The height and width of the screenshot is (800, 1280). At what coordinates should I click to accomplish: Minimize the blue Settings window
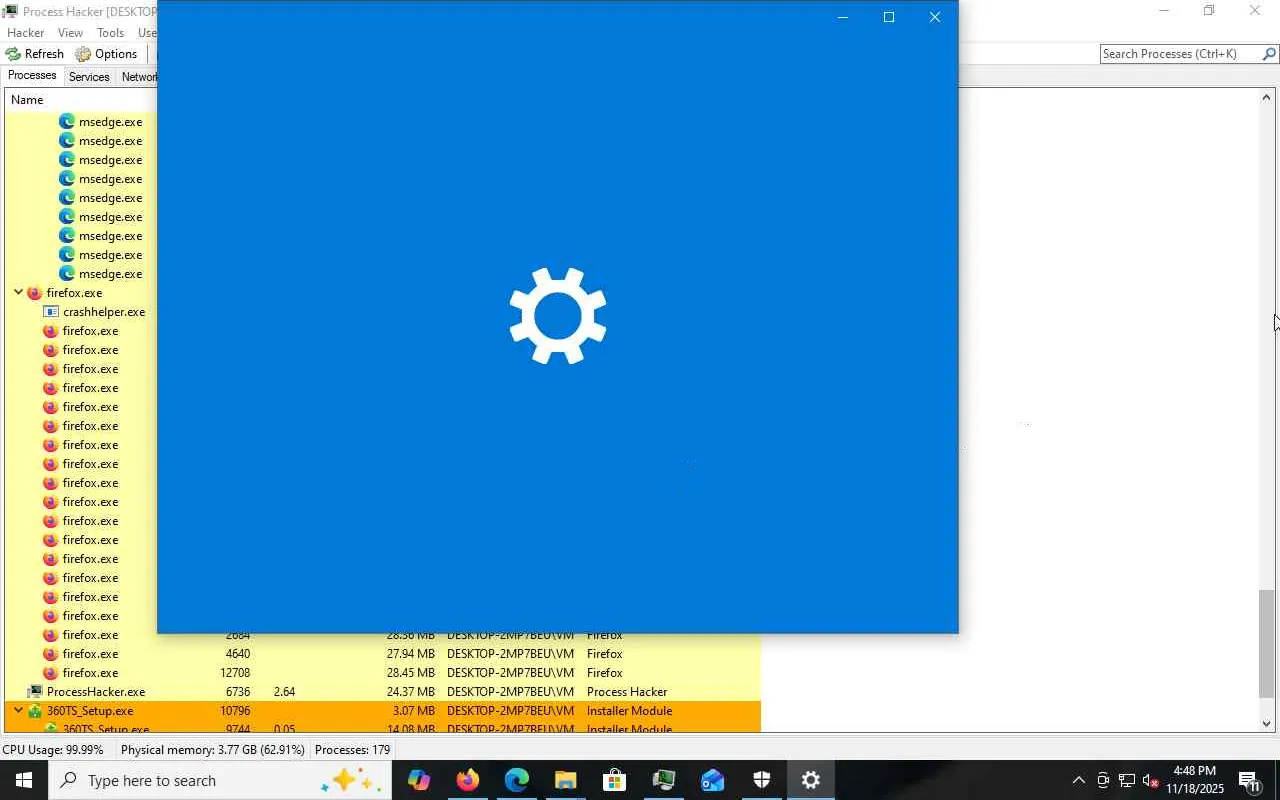[x=842, y=17]
